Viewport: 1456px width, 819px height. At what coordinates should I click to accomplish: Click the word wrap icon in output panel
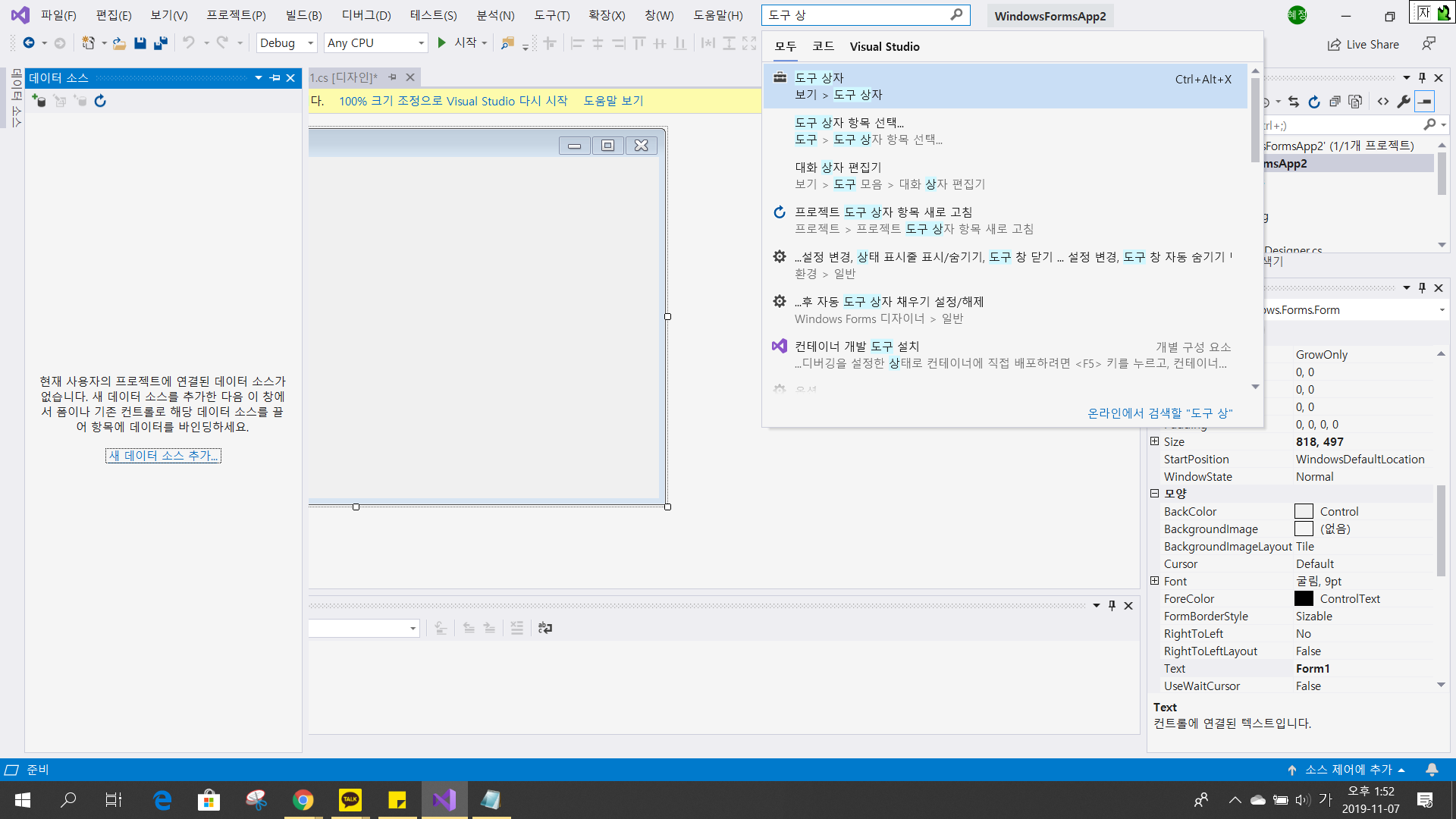(x=545, y=628)
